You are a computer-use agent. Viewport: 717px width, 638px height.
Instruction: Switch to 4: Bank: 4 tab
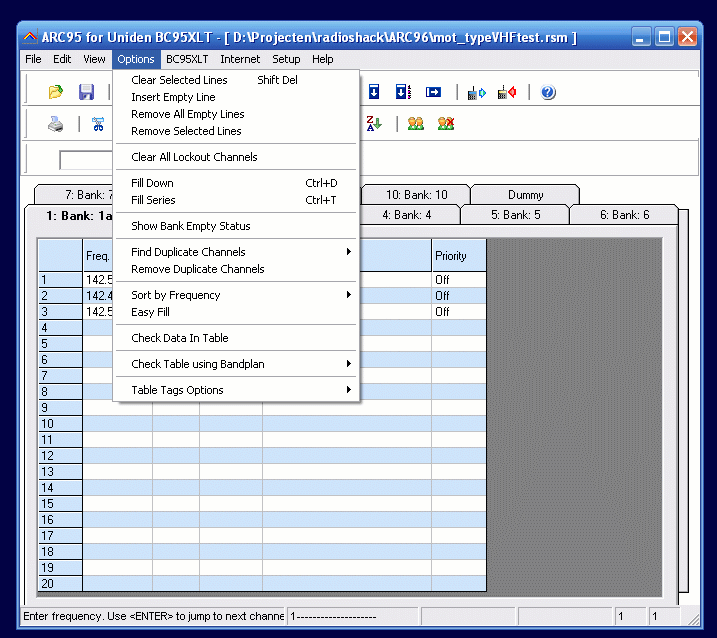coord(407,215)
